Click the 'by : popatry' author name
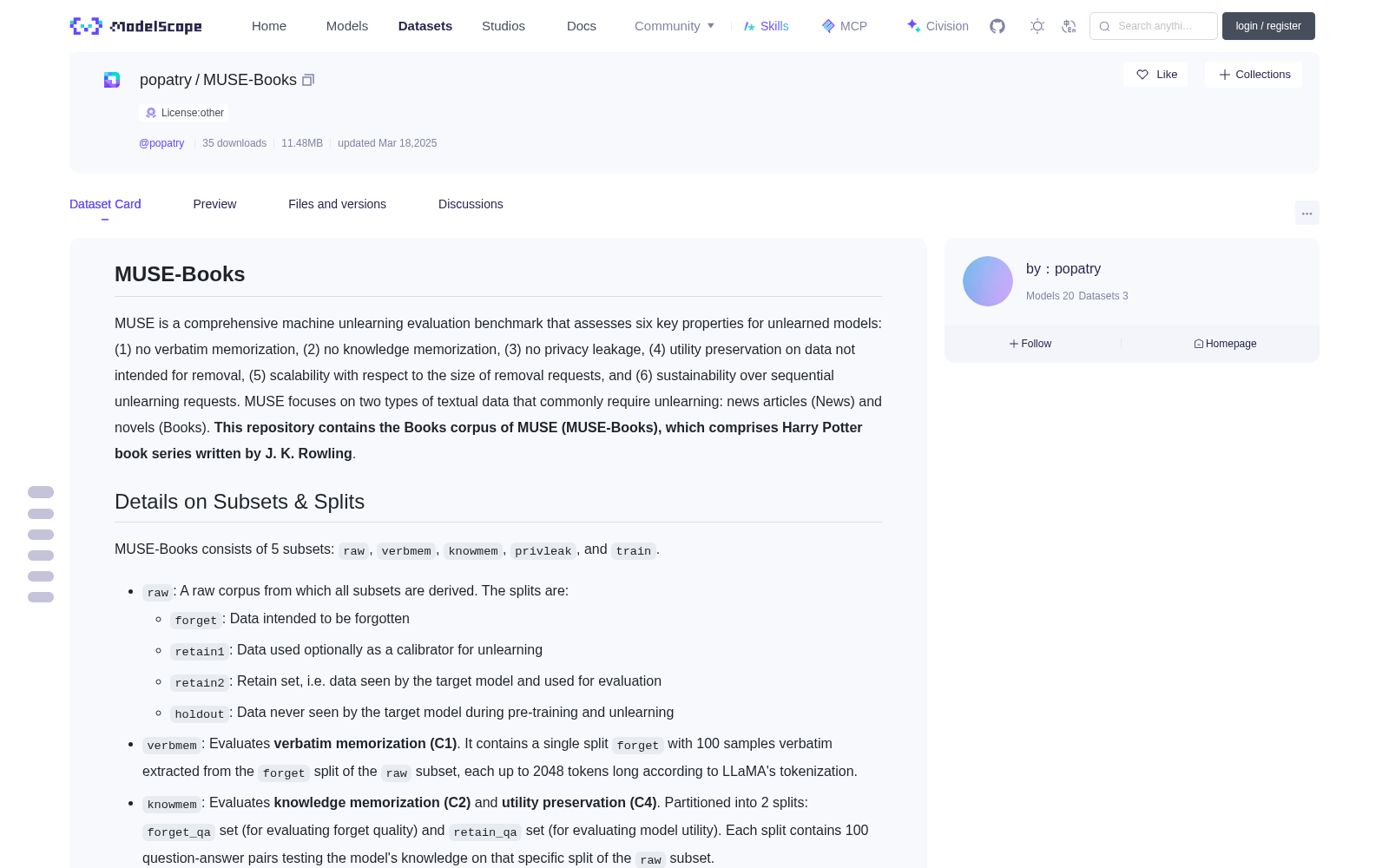 (x=1063, y=269)
